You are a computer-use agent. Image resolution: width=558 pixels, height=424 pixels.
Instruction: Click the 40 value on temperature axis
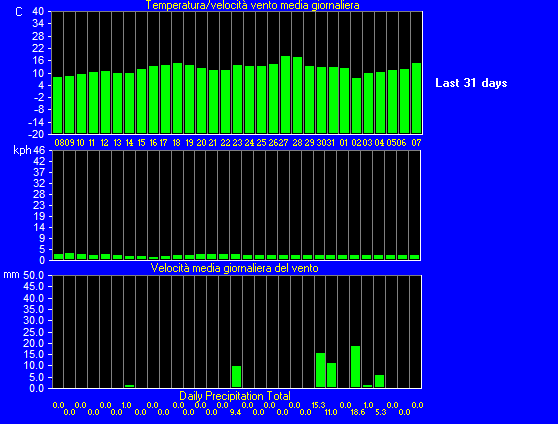[38, 11]
